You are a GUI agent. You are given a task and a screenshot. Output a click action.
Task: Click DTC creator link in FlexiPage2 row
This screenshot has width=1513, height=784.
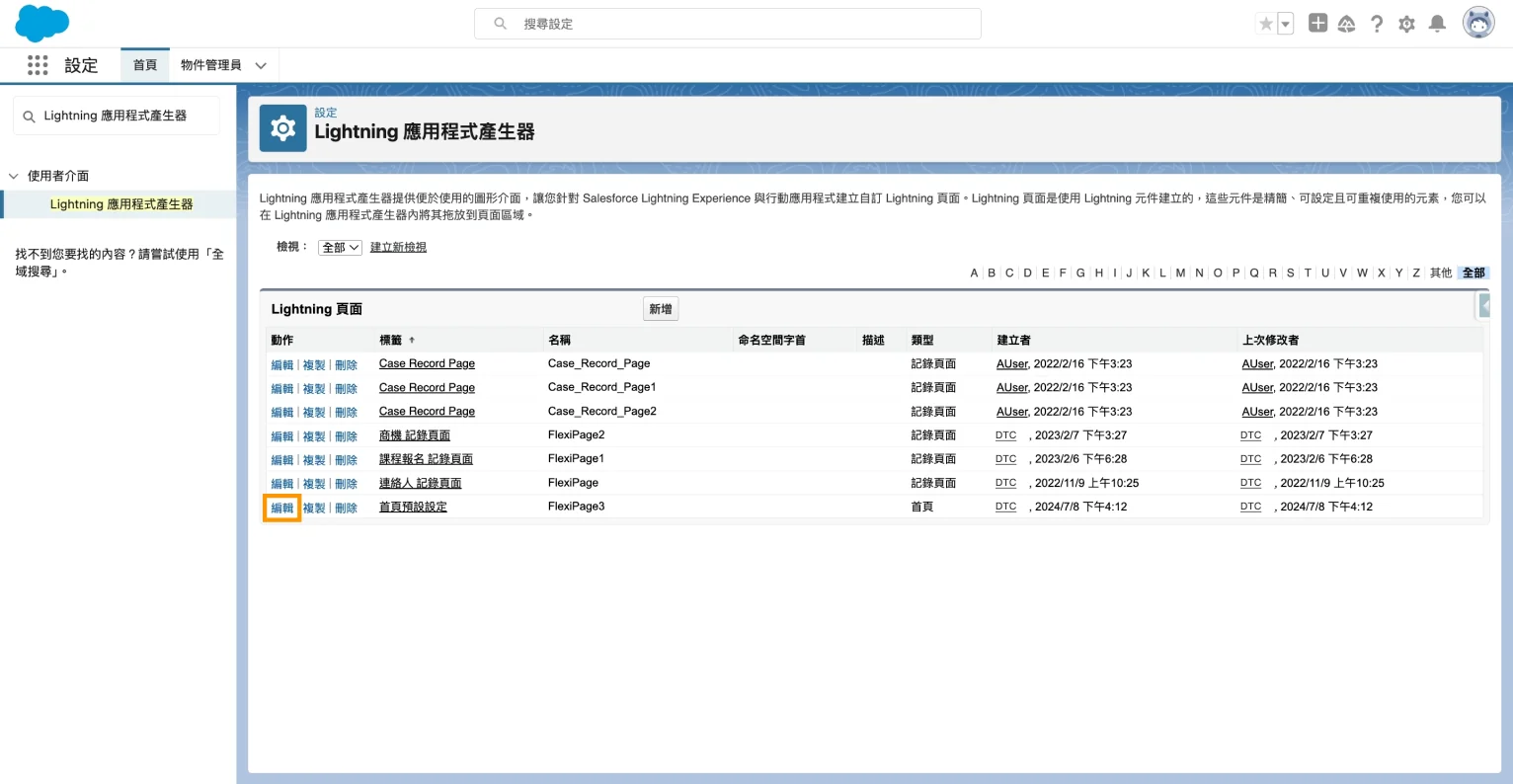click(1005, 435)
